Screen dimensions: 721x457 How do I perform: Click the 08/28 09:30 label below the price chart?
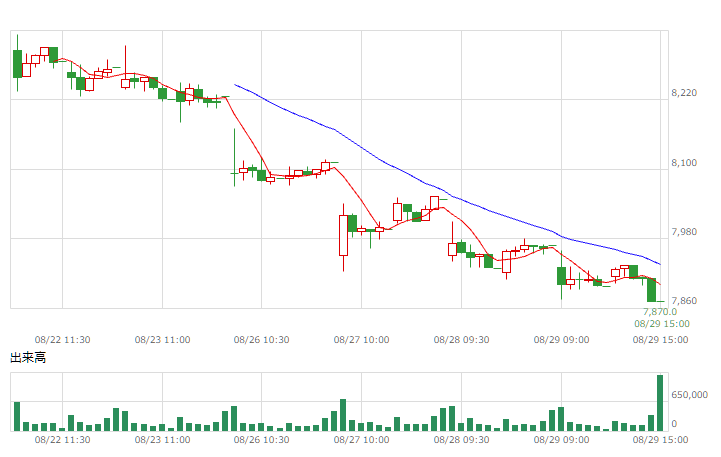pos(461,340)
